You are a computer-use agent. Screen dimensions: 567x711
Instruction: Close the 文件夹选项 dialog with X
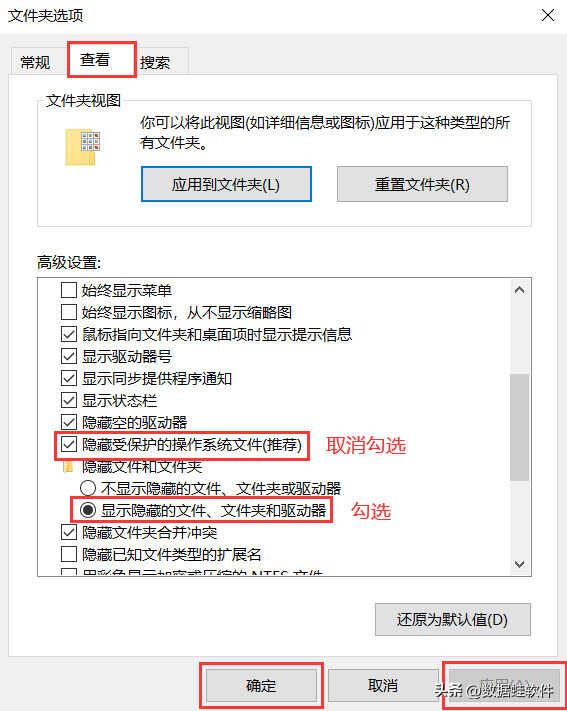click(x=548, y=15)
